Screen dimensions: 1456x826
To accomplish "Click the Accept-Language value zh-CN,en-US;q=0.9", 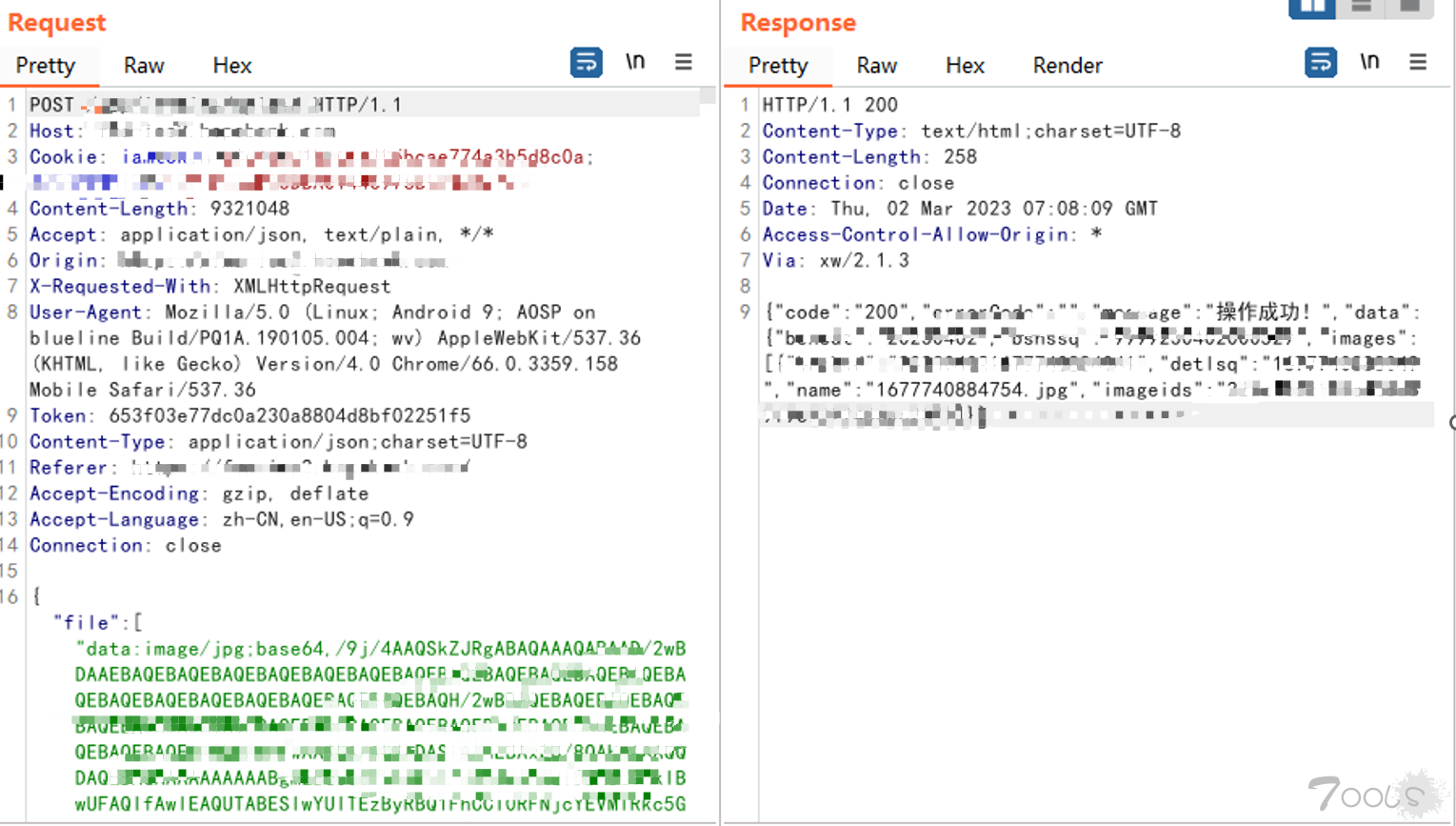I will pyautogui.click(x=318, y=519).
